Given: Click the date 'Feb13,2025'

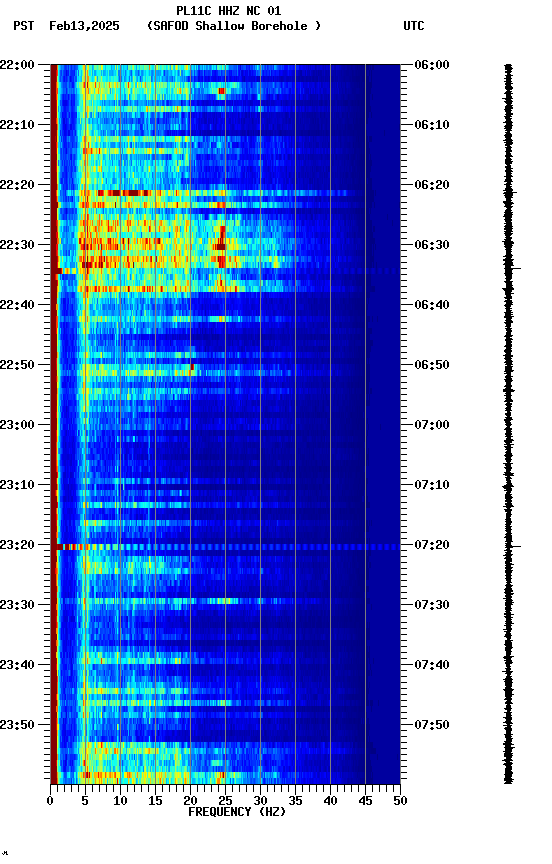Looking at the screenshot, I should tap(84, 26).
